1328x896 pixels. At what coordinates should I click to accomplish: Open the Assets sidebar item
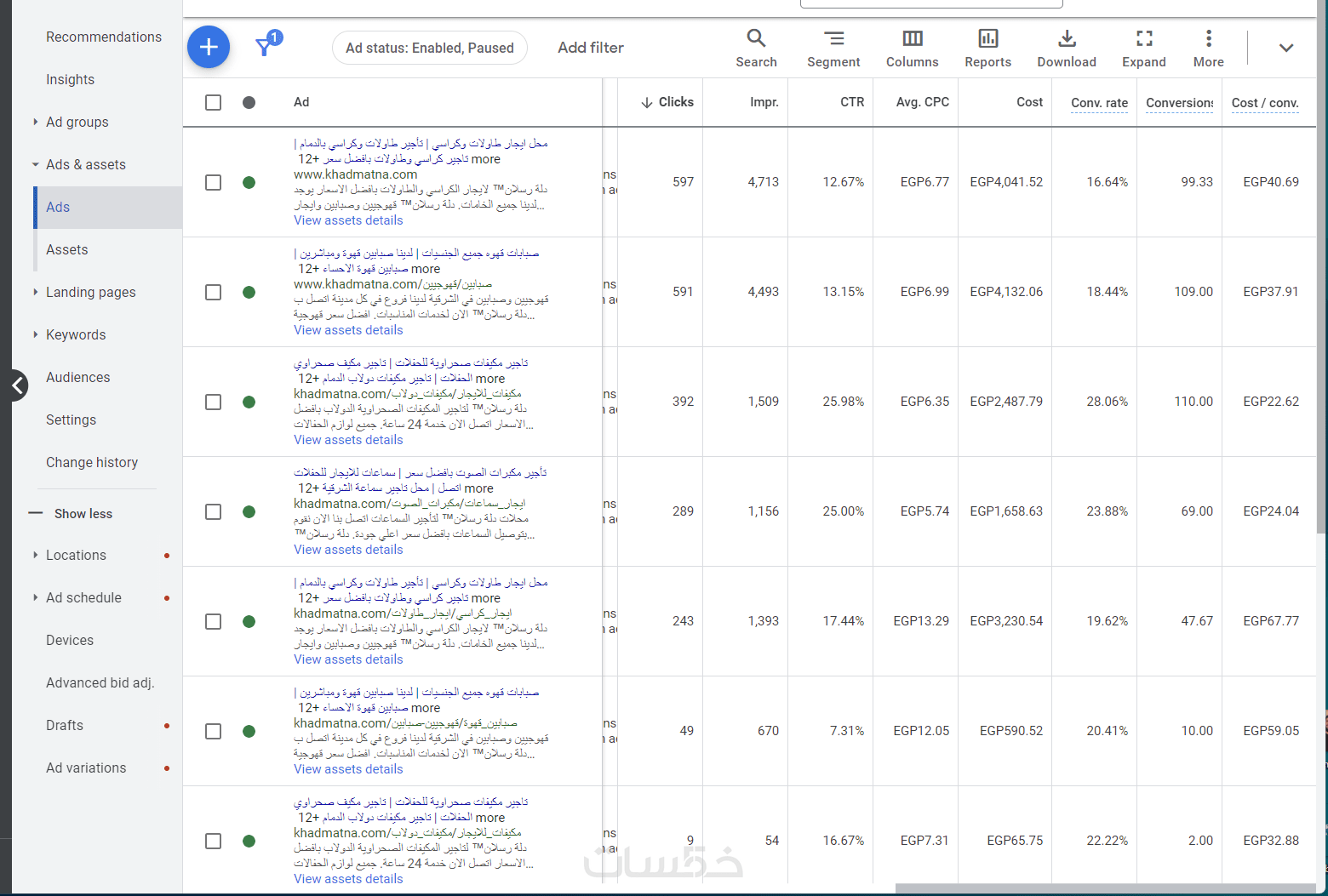point(67,249)
